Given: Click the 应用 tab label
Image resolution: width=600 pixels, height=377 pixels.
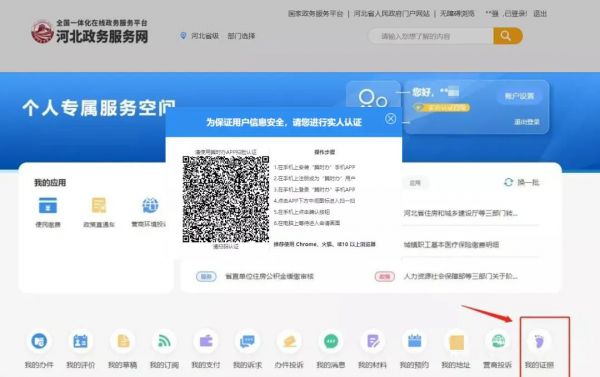Looking at the screenshot, I should [415, 183].
